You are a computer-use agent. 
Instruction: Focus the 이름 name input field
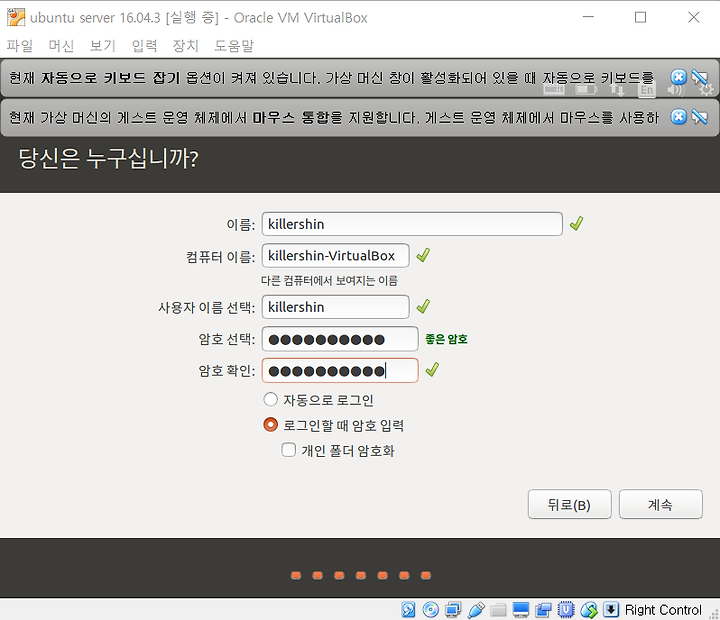(412, 224)
